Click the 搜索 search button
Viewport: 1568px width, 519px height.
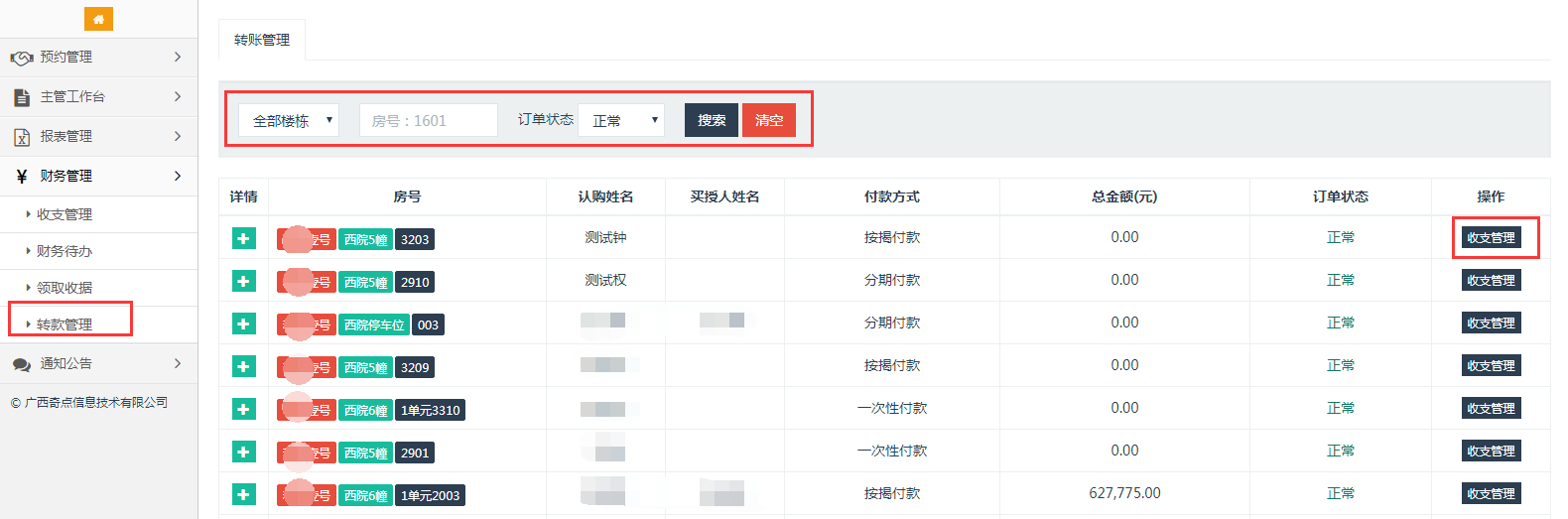pyautogui.click(x=712, y=120)
